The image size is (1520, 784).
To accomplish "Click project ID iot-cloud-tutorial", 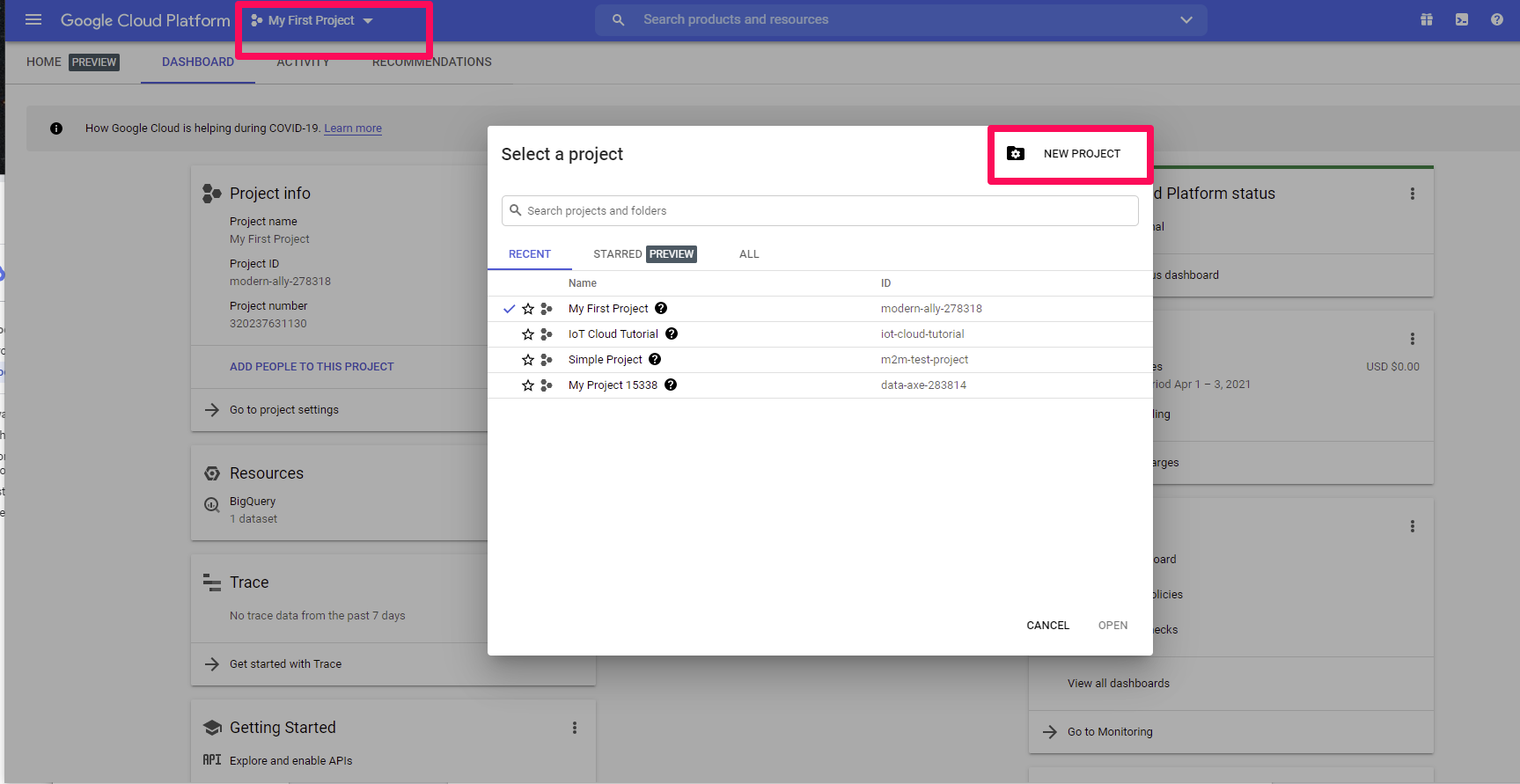I will click(922, 334).
